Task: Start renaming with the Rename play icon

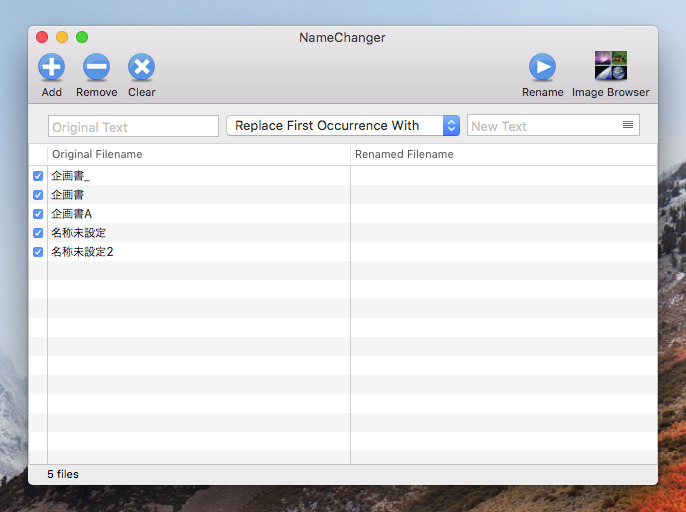Action: click(542, 67)
